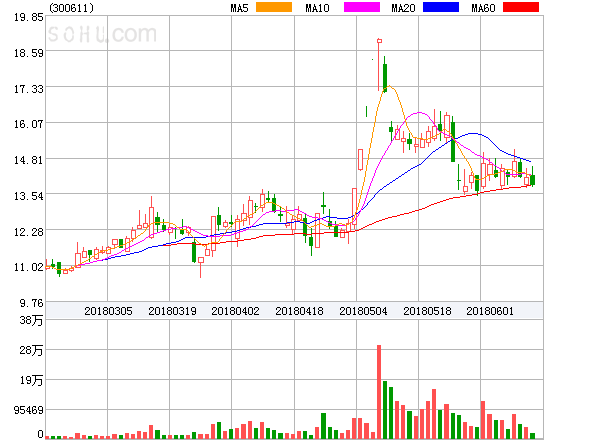Click the 17.33 price axis label
The width and height of the screenshot is (600, 440).
click(x=29, y=89)
